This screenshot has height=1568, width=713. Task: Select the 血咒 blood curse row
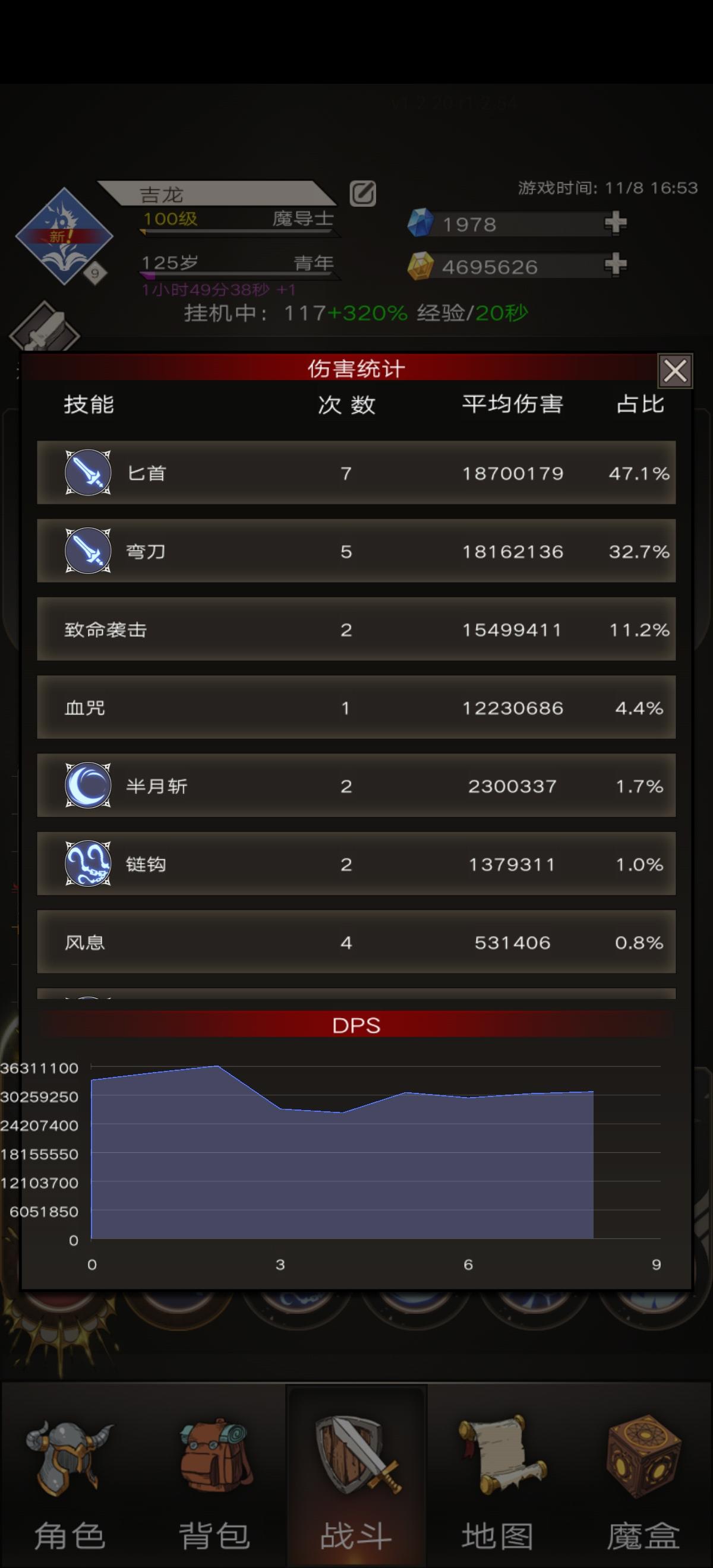coord(356,707)
